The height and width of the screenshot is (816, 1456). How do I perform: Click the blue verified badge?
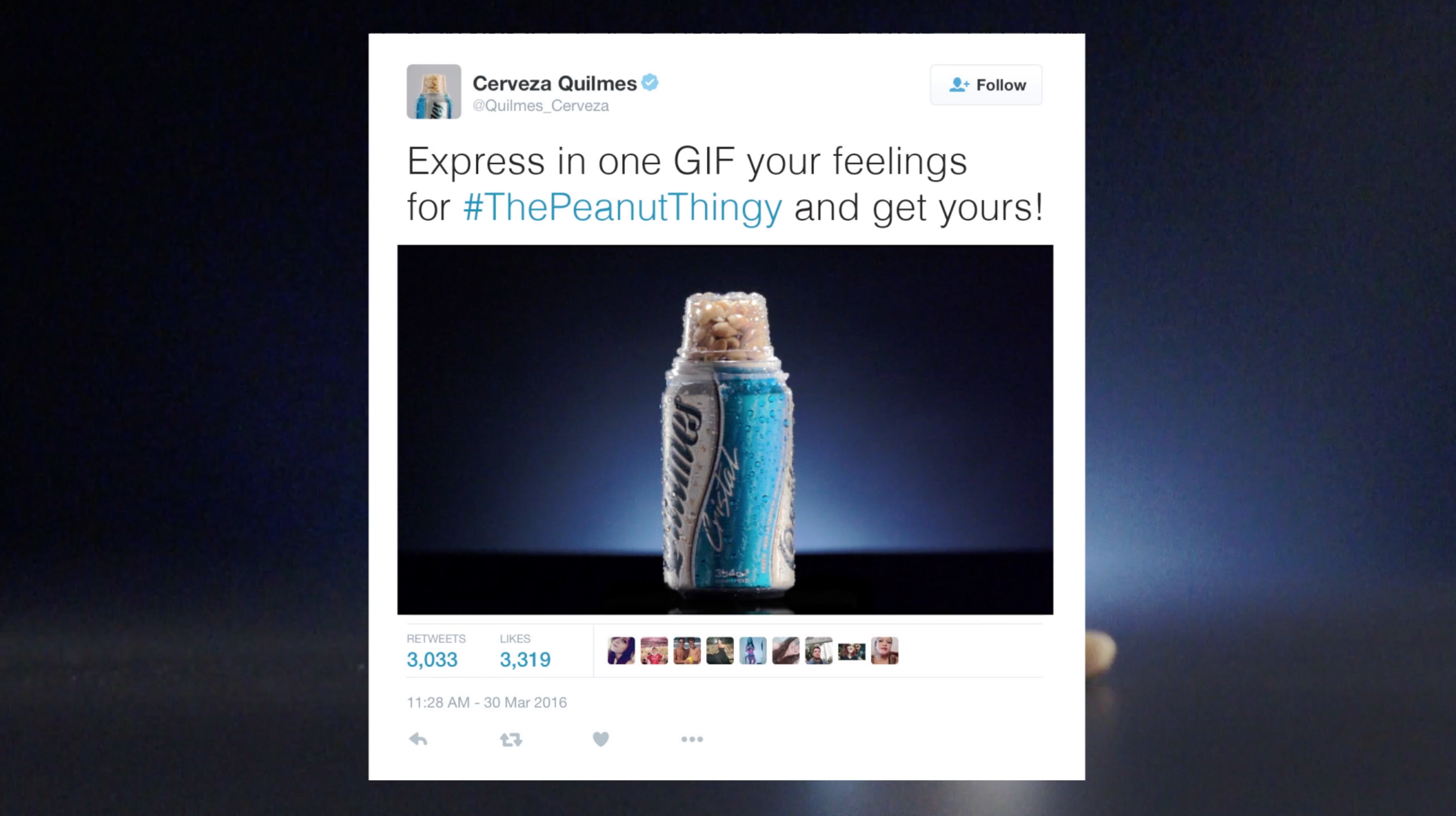[650, 83]
